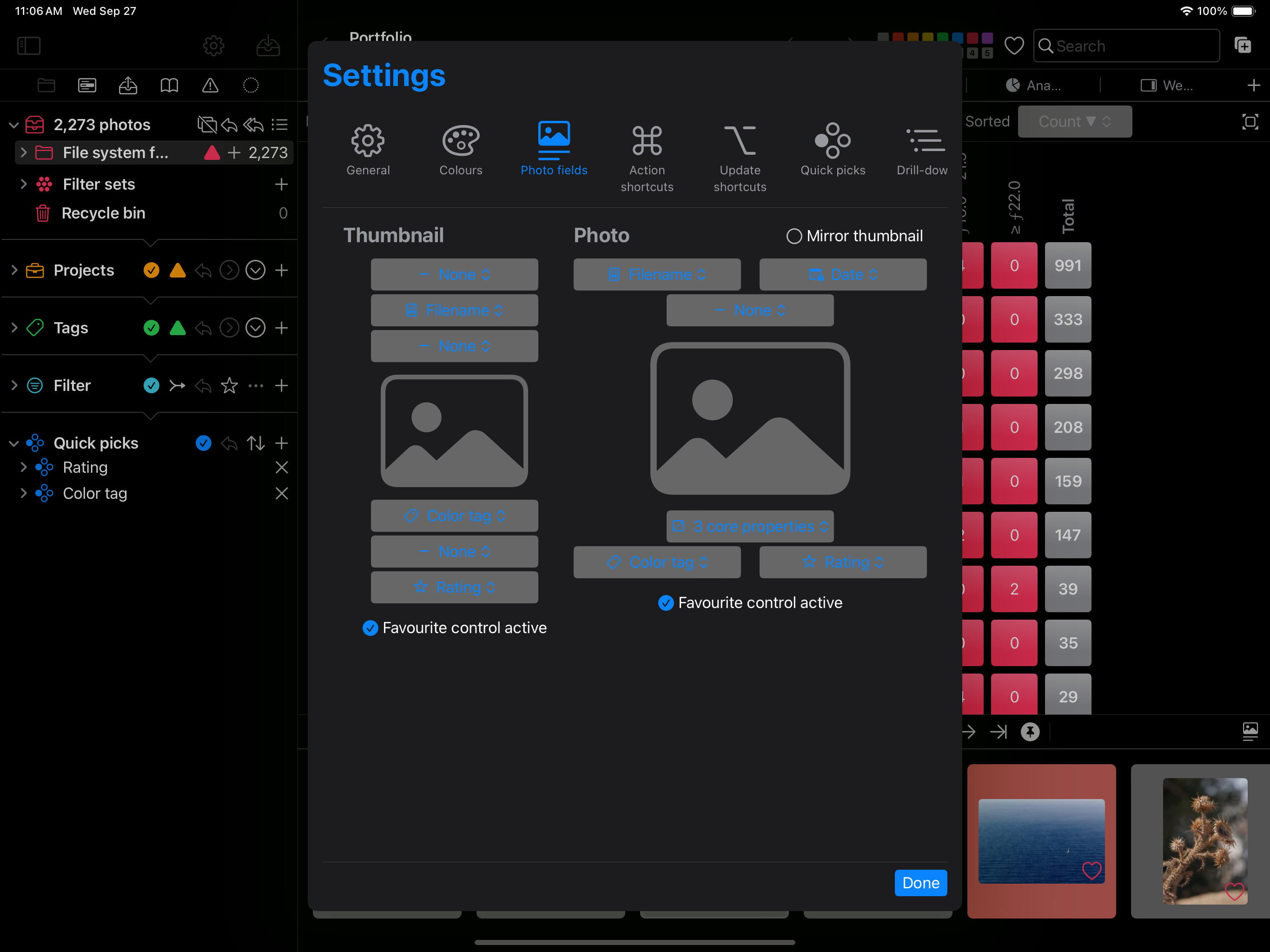Click the list icon beside 2,273 photos
The width and height of the screenshot is (1270, 952).
[279, 125]
